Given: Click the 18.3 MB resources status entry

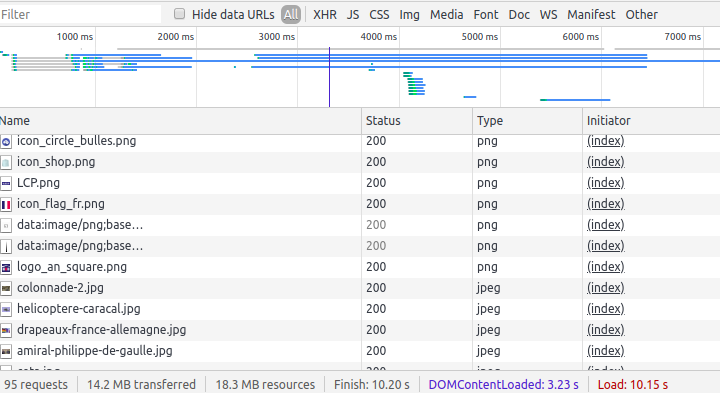Looking at the screenshot, I should [x=265, y=384].
